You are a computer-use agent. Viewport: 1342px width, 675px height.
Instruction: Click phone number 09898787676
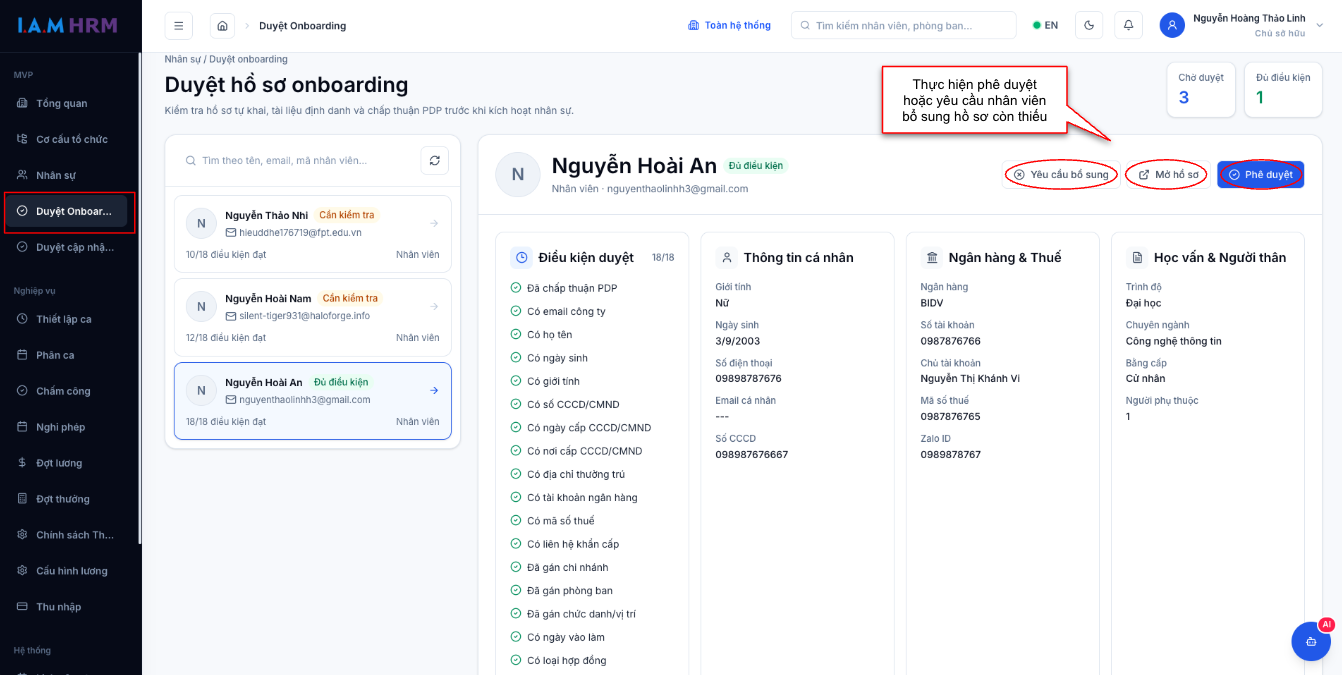coord(748,379)
